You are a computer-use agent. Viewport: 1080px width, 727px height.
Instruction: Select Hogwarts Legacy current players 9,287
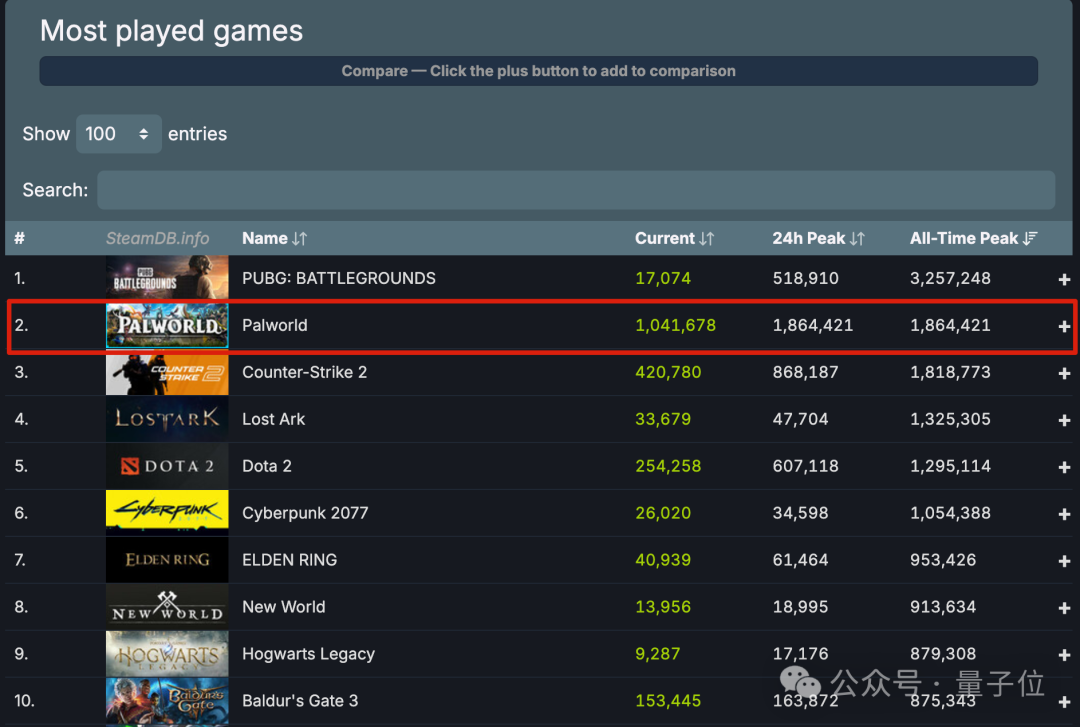(x=657, y=653)
